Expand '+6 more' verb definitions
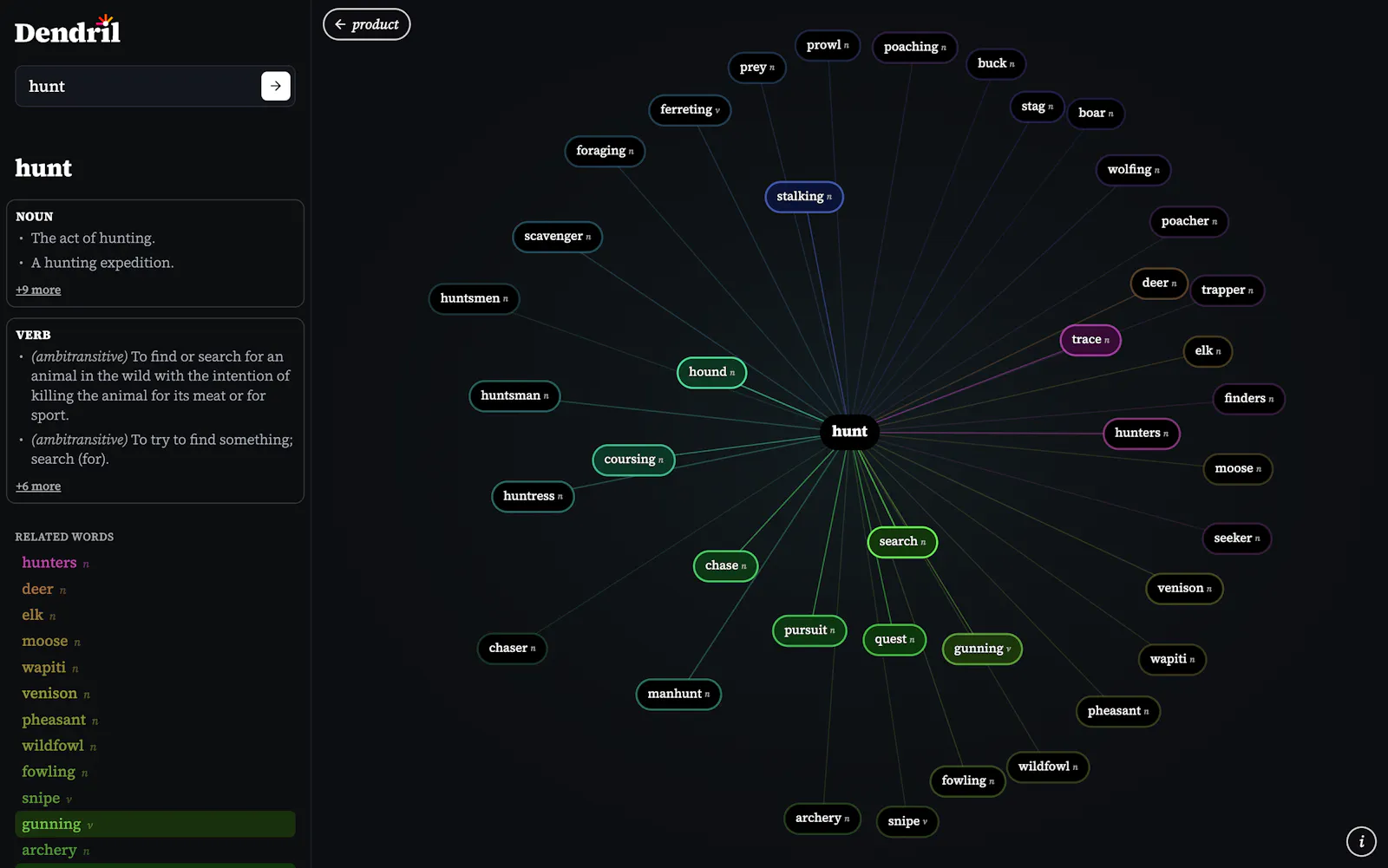The width and height of the screenshot is (1388, 868). click(38, 486)
